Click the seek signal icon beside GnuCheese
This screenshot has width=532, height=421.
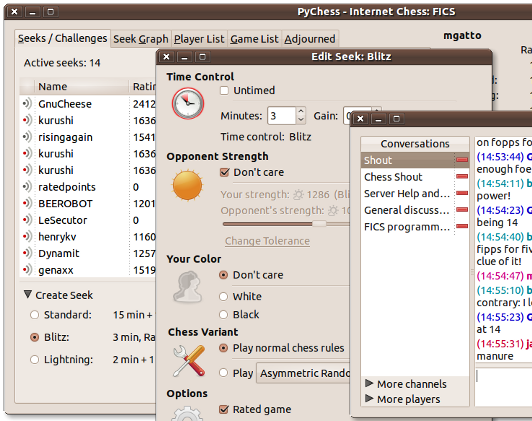[x=27, y=103]
